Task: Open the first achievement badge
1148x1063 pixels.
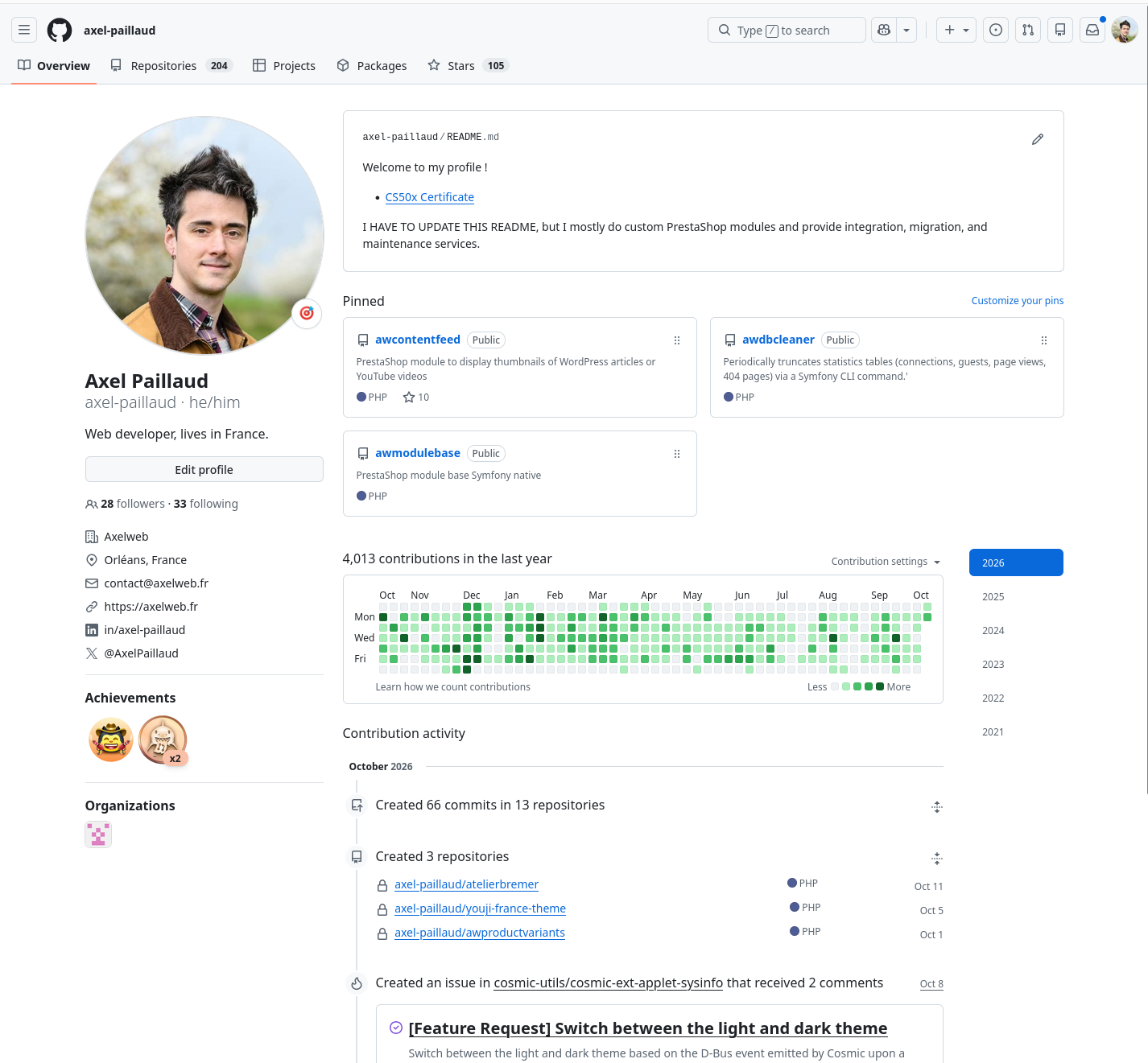Action: tap(111, 740)
